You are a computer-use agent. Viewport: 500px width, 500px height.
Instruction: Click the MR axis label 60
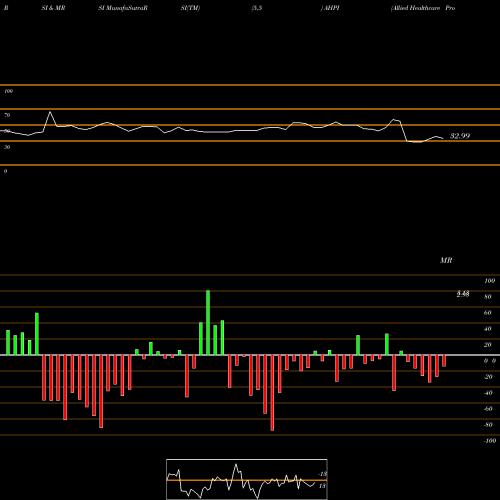(x=488, y=313)
